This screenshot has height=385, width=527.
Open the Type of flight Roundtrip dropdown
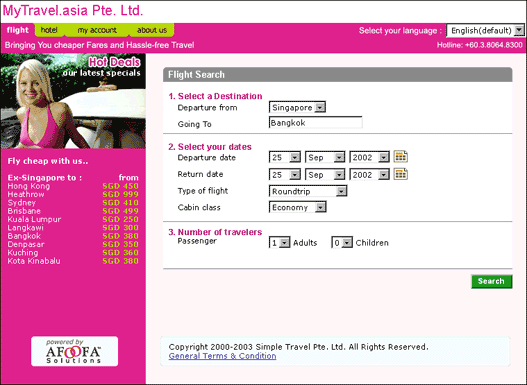tap(308, 191)
